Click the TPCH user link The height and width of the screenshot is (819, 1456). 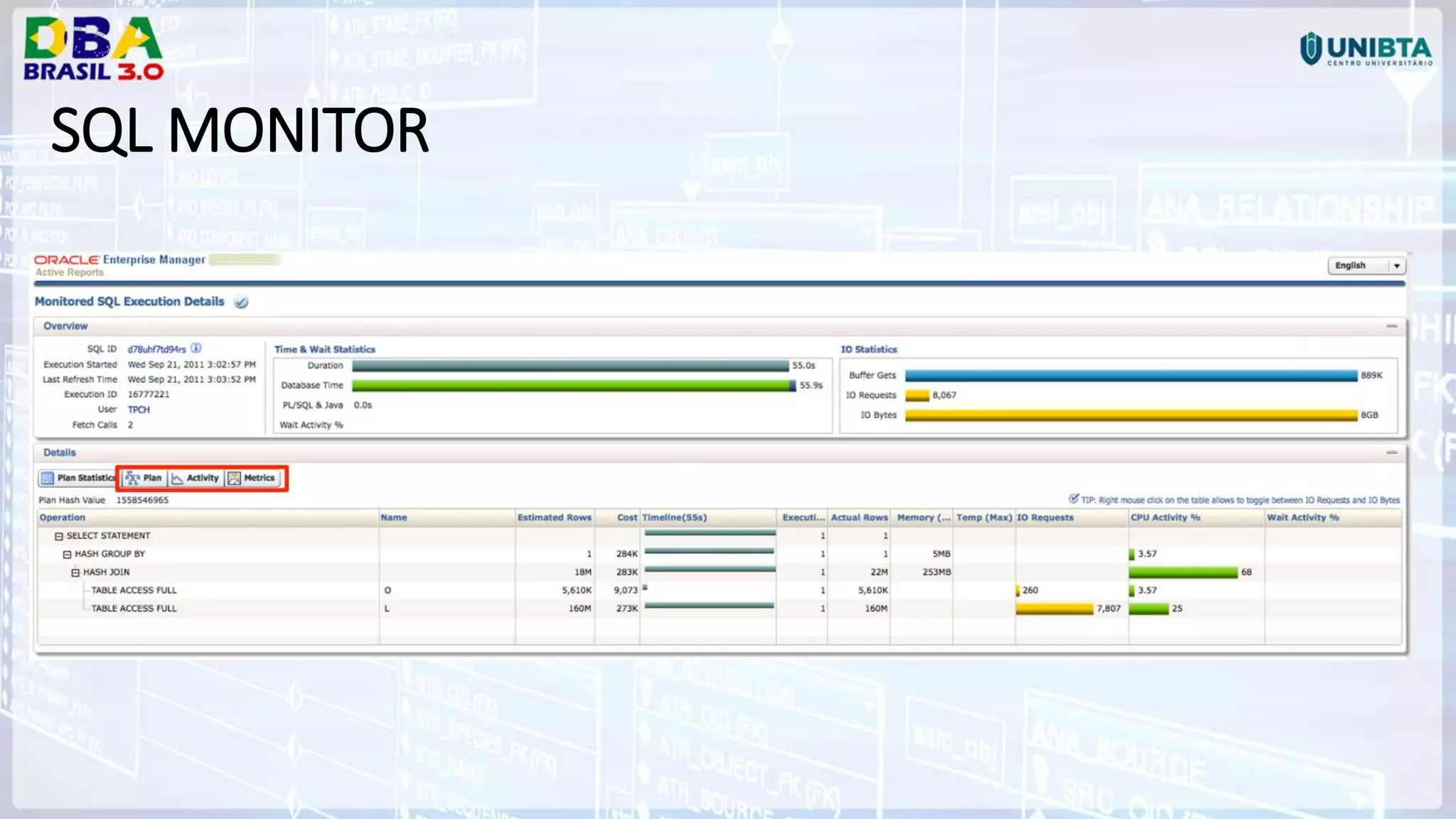coord(139,410)
